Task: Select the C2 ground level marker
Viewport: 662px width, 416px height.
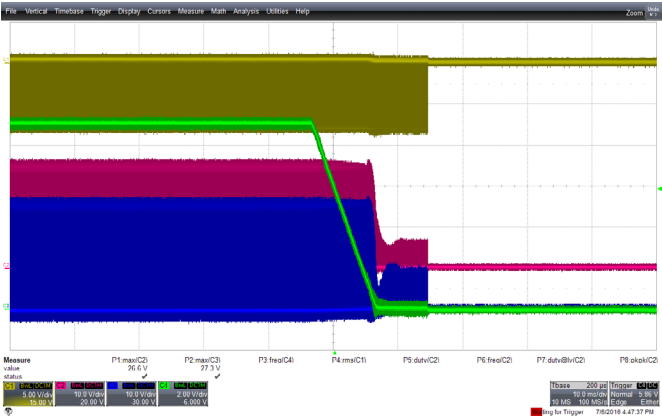Action: (6, 266)
